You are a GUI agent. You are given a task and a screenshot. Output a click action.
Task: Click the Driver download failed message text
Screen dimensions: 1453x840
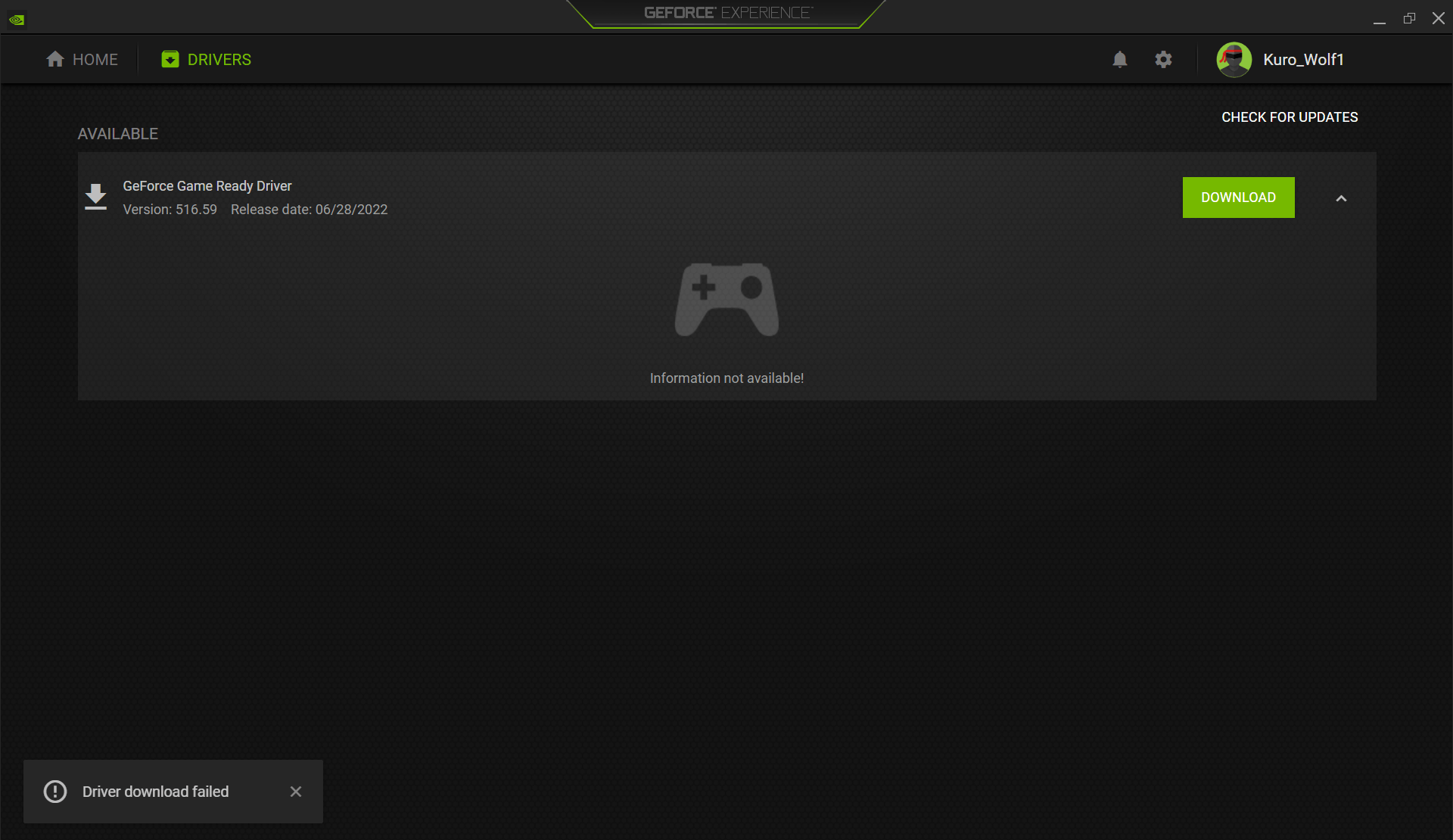click(155, 792)
